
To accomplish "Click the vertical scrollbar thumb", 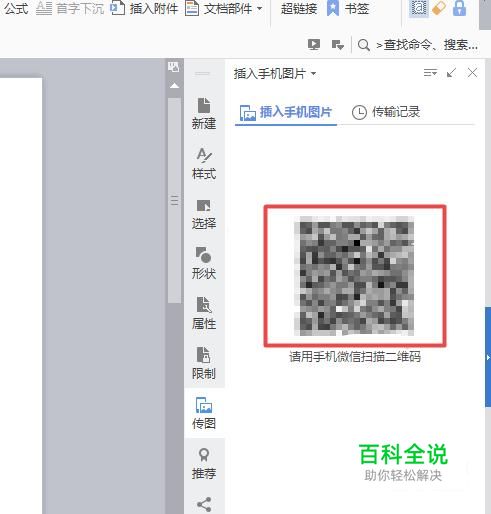I will point(174,200).
